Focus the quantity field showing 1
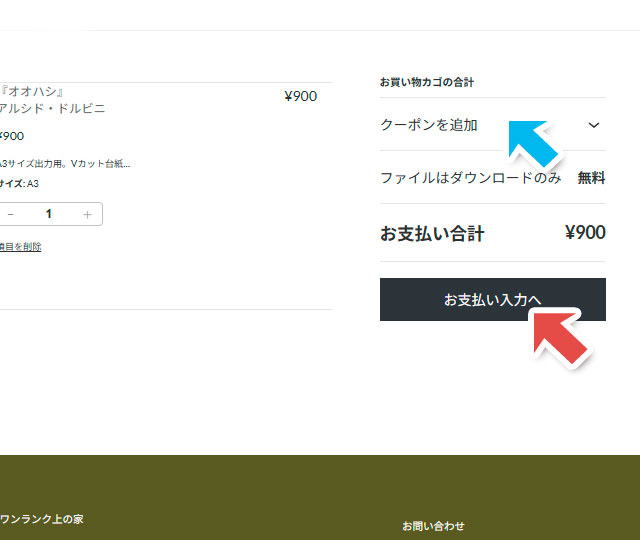This screenshot has width=640, height=540. (48, 214)
